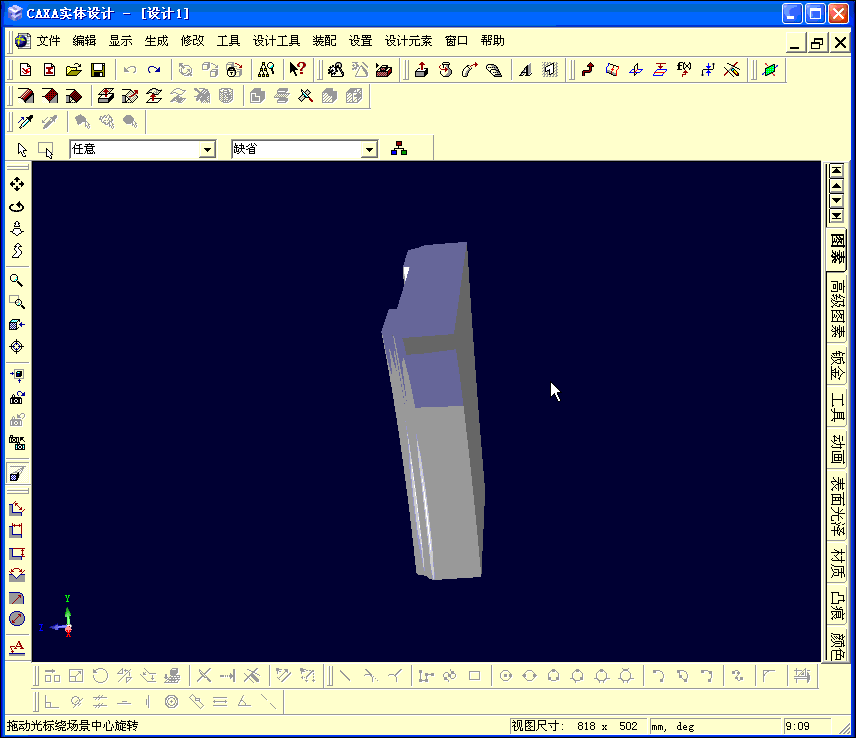The width and height of the screenshot is (856, 738).
Task: Click the text A tool icon
Action: (525, 70)
